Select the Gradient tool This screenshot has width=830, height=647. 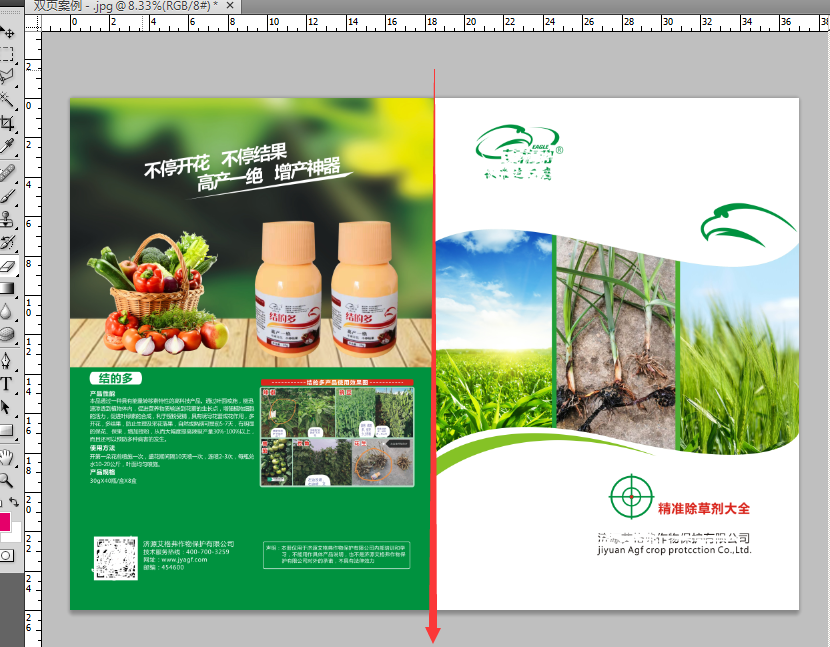(x=7, y=289)
